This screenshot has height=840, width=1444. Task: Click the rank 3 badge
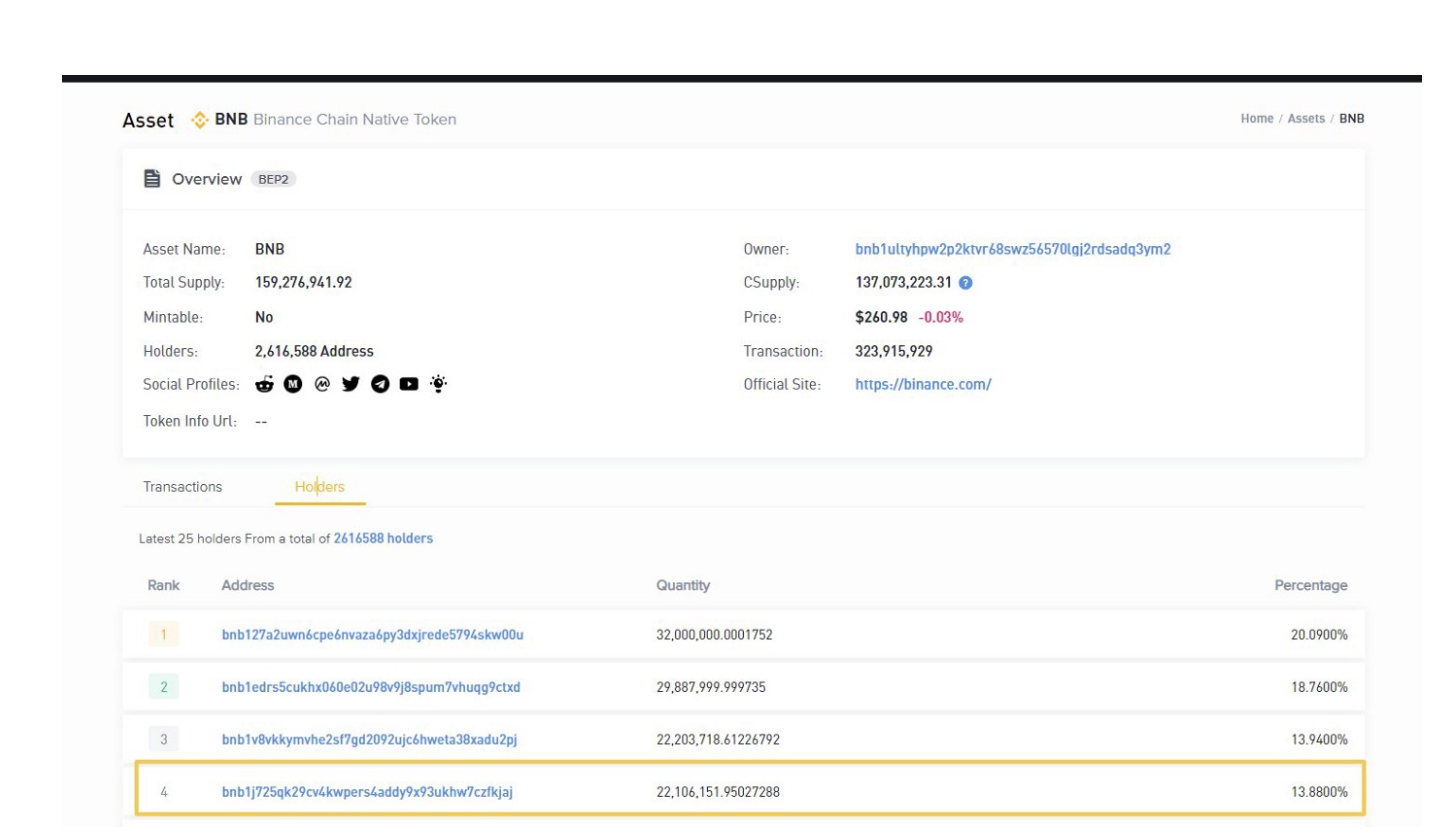pyautogui.click(x=163, y=740)
